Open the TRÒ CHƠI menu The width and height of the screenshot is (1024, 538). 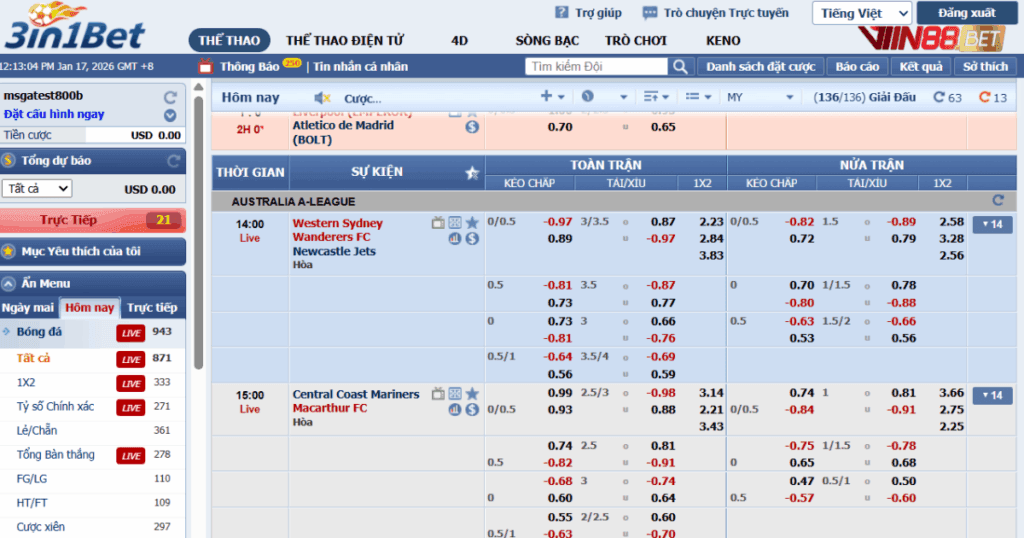636,40
